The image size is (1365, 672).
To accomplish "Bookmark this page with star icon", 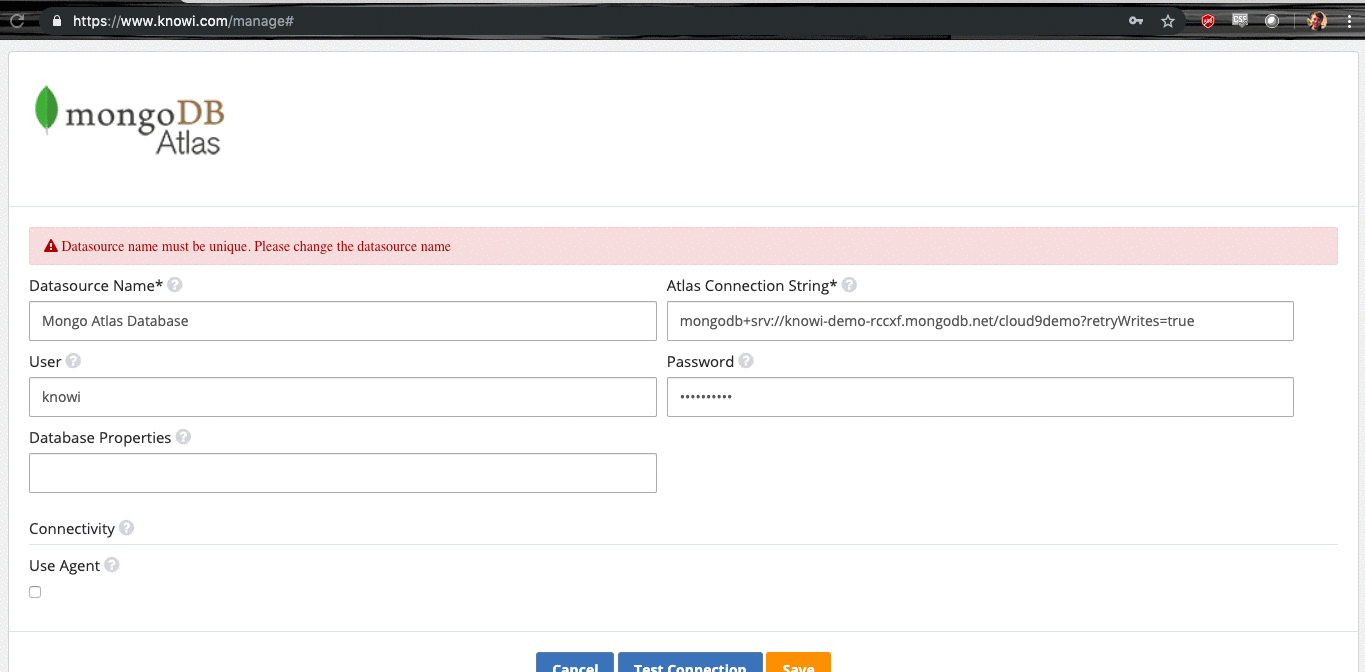I will click(x=1168, y=20).
